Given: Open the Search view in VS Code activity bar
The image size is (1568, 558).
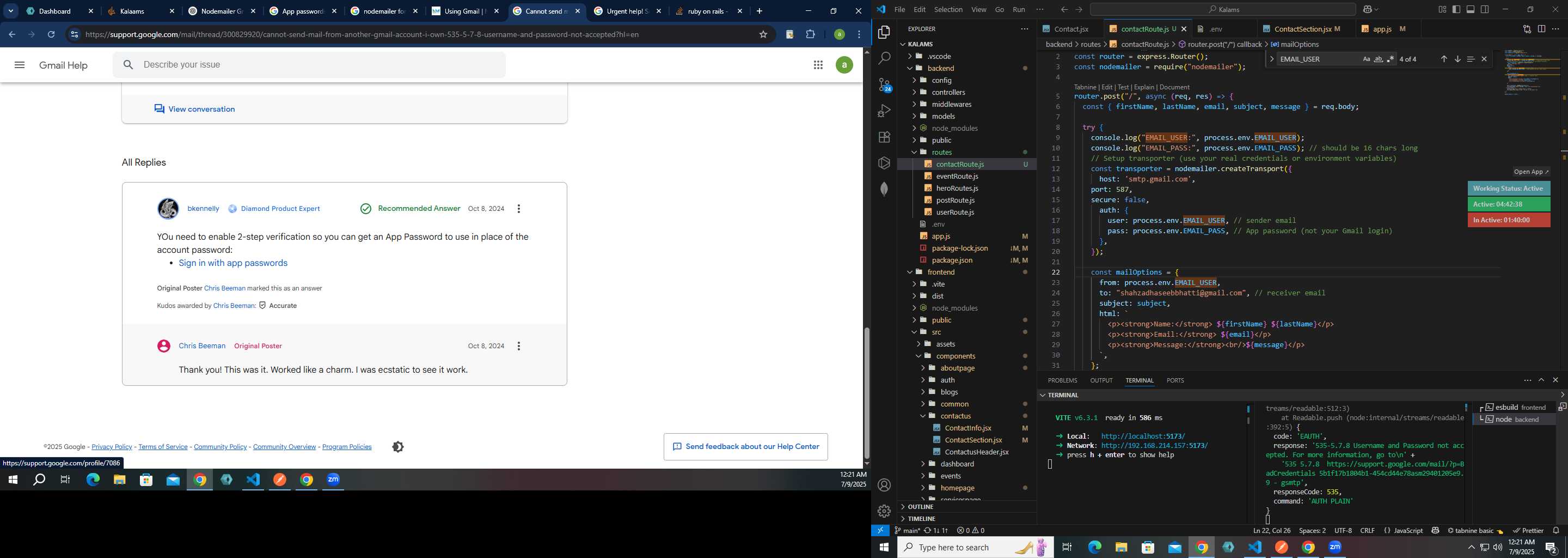Looking at the screenshot, I should tap(884, 58).
